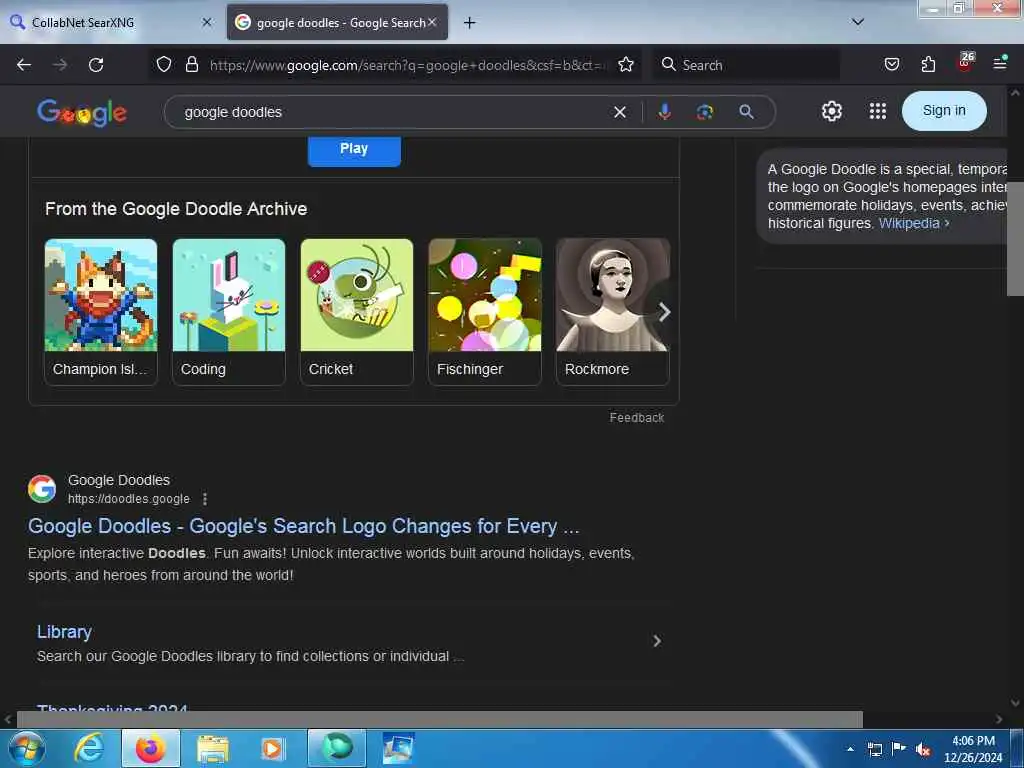
Task: Close the CollabNet SearXNG tab
Action: [x=206, y=22]
